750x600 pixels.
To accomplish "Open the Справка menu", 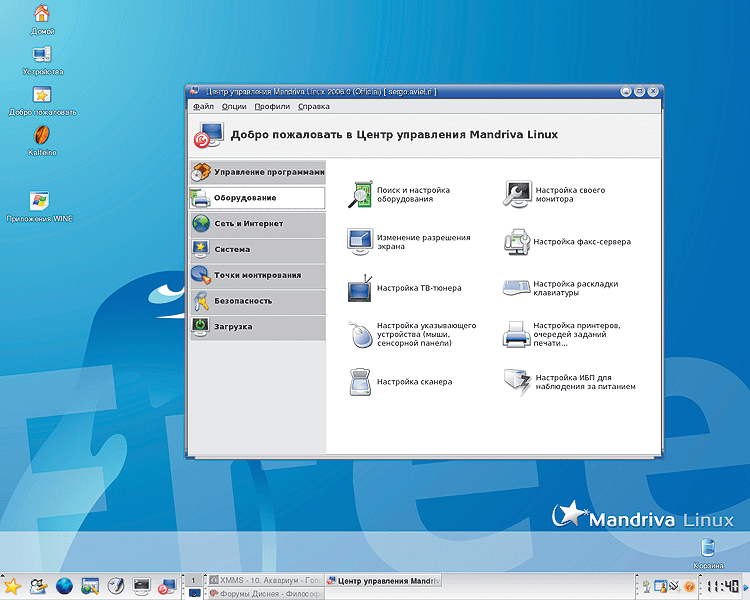I will 314,106.
